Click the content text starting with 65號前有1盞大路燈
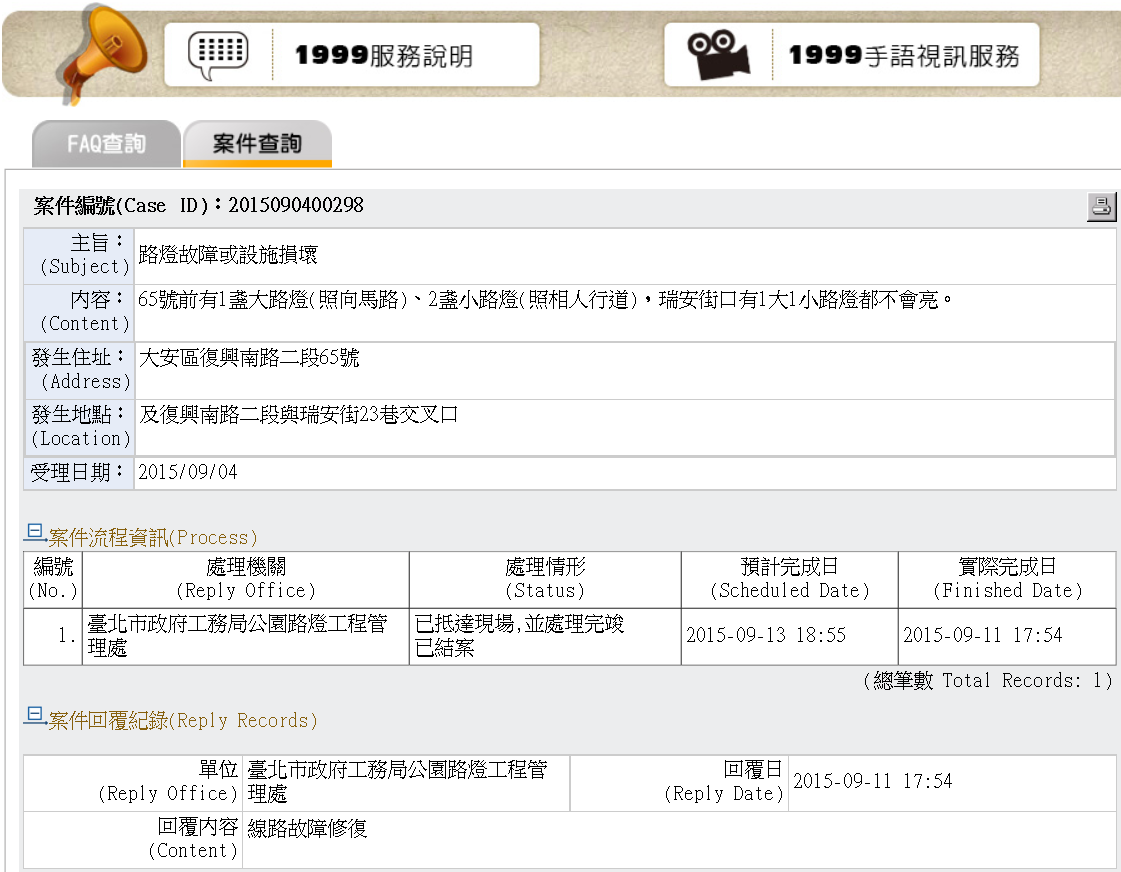Viewport: 1121px width, 872px height. (545, 299)
